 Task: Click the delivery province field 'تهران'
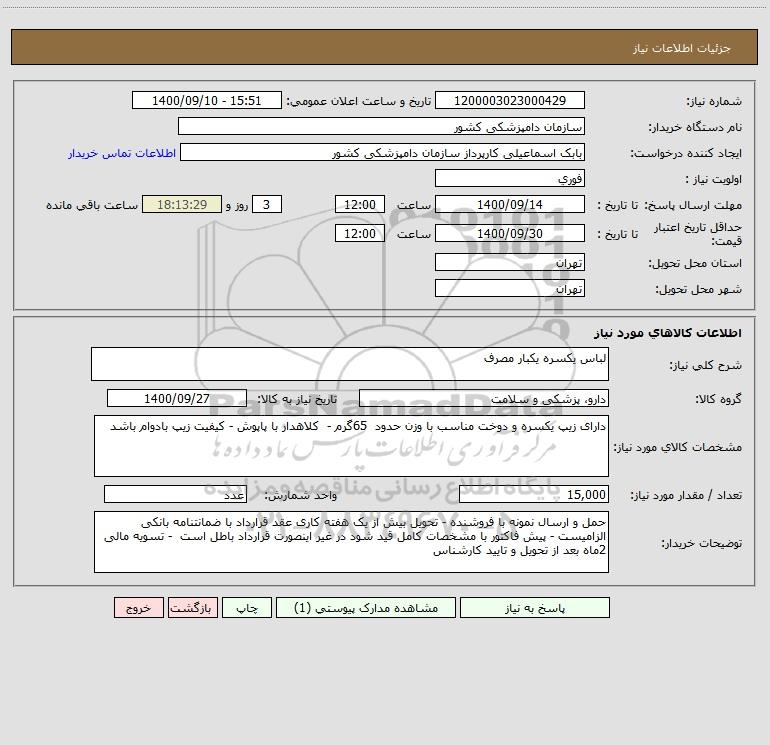pyautogui.click(x=510, y=262)
